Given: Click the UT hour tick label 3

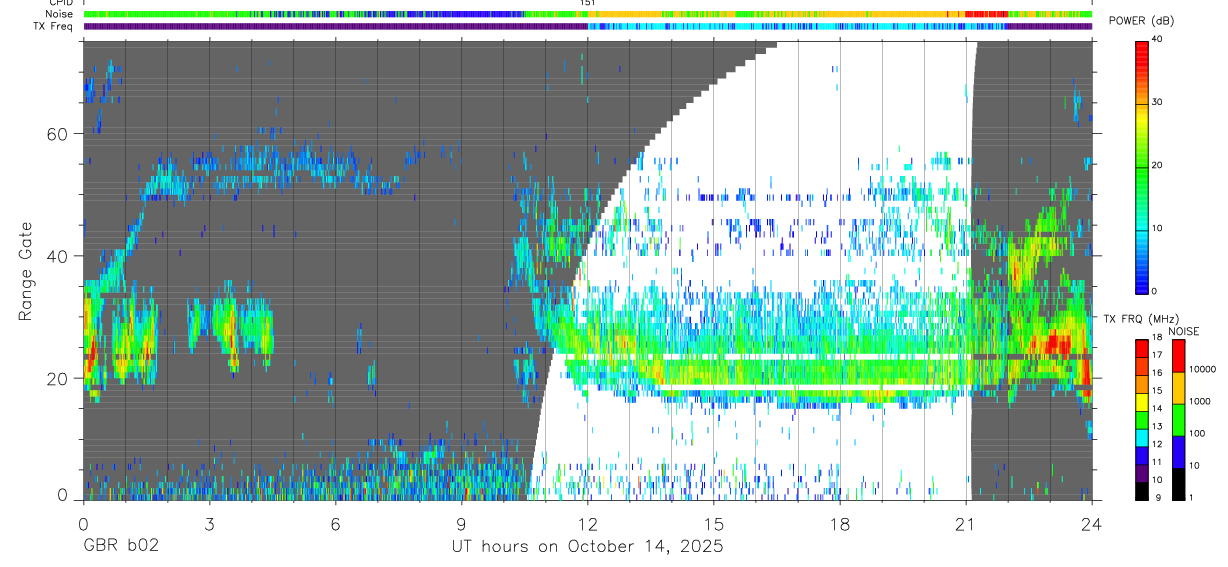Looking at the screenshot, I should tap(209, 523).
